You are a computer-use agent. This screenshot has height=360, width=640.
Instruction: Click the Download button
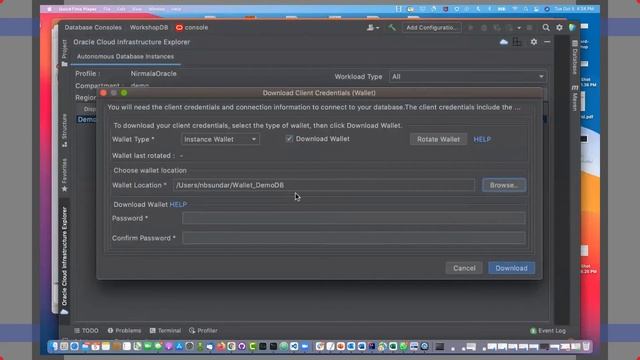tap(511, 268)
